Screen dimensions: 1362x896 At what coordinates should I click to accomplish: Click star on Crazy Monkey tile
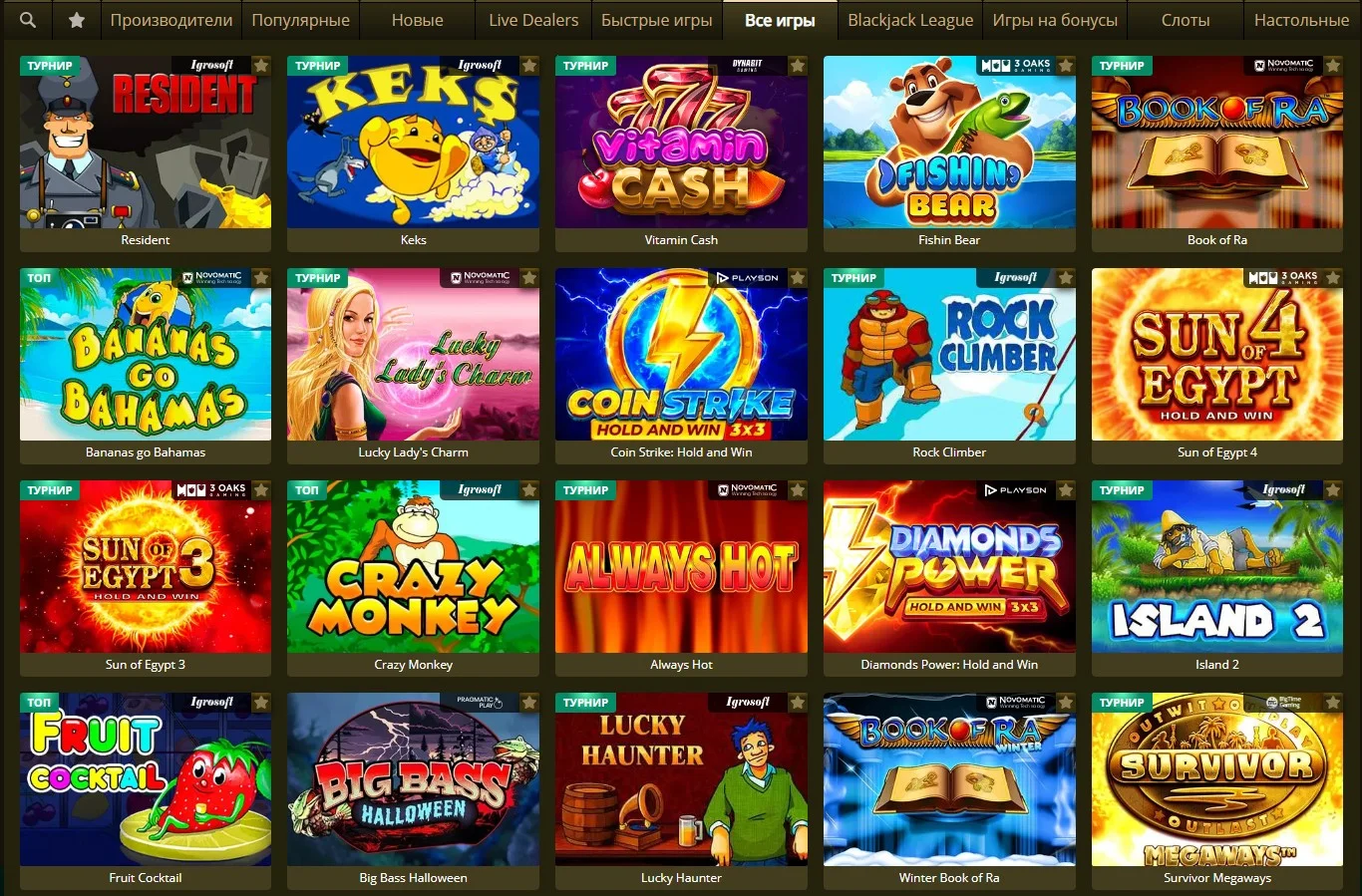(529, 490)
